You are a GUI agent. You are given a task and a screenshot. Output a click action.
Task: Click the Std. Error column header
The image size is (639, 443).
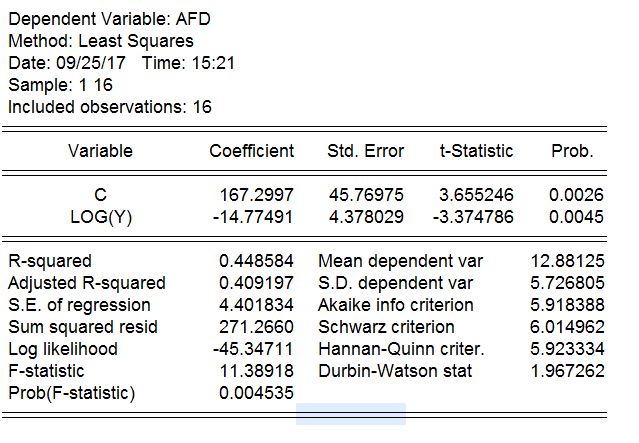click(366, 151)
